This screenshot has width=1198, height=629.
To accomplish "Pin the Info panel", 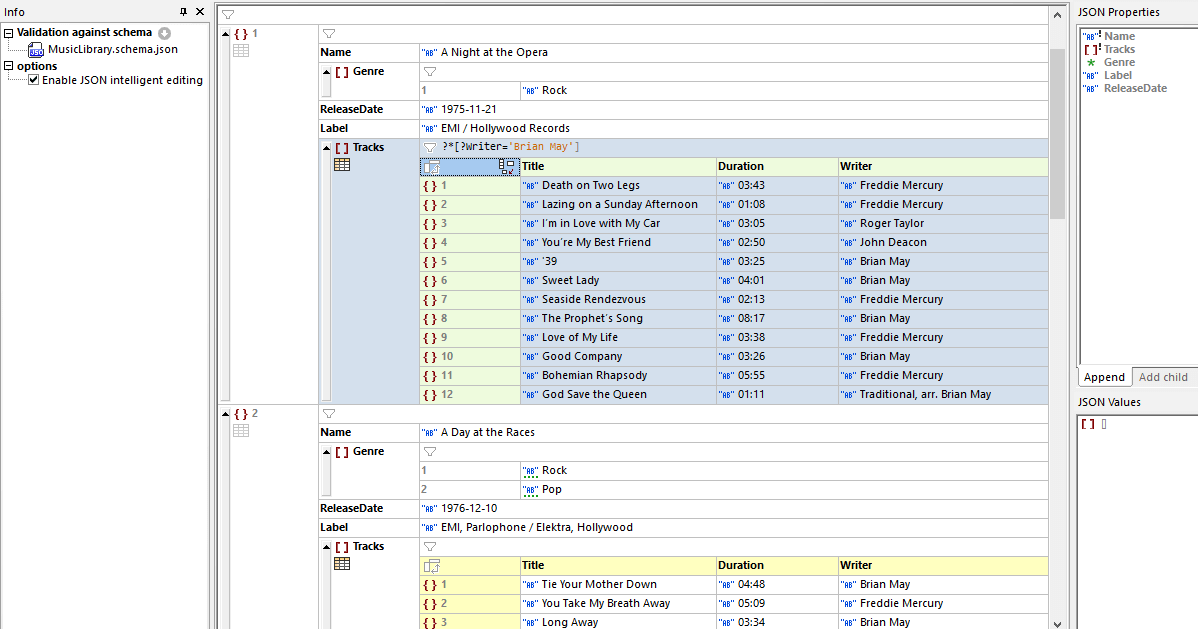I will tap(183, 12).
